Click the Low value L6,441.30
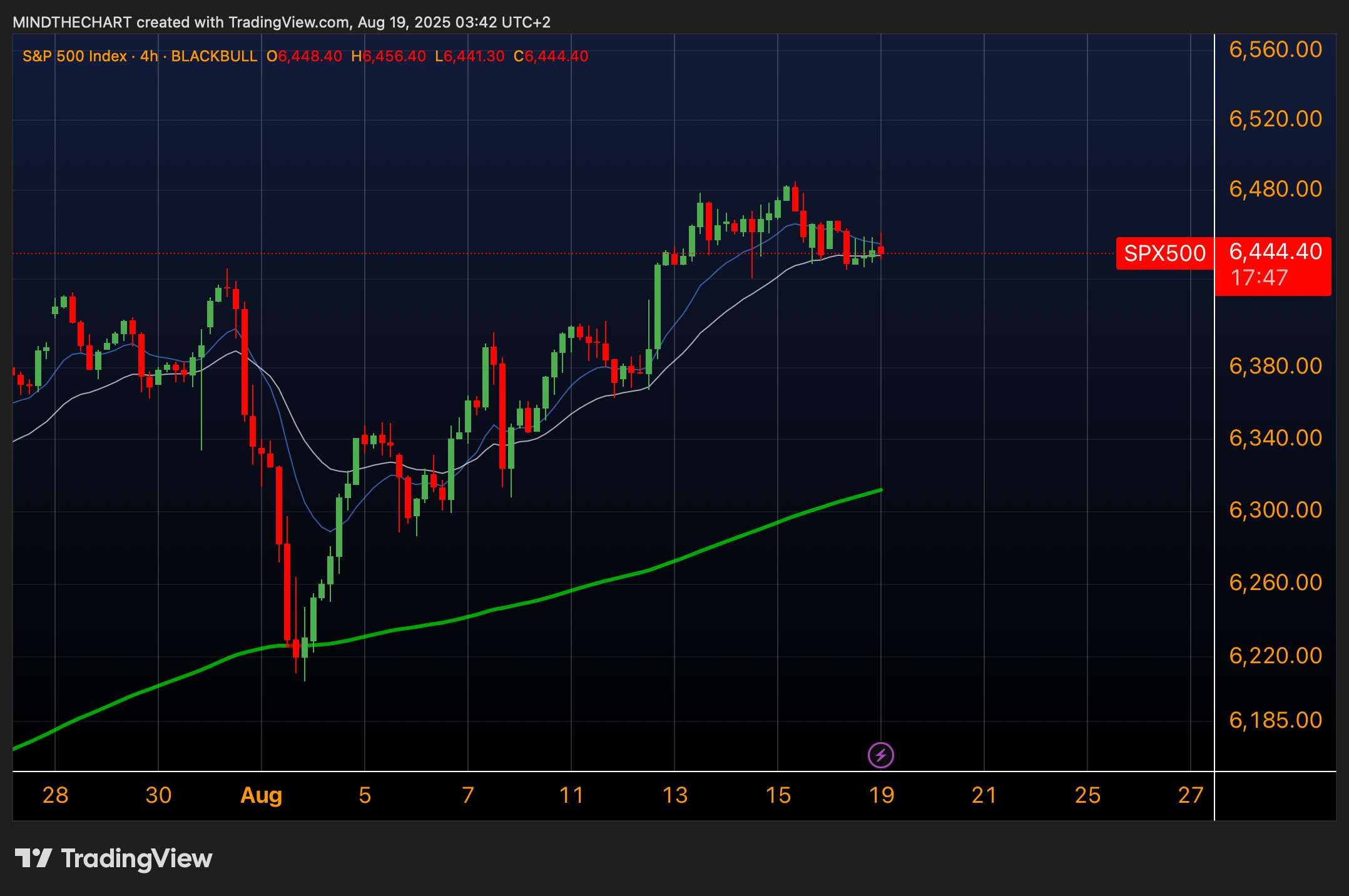Screen dimensions: 1349x896 click(469, 56)
